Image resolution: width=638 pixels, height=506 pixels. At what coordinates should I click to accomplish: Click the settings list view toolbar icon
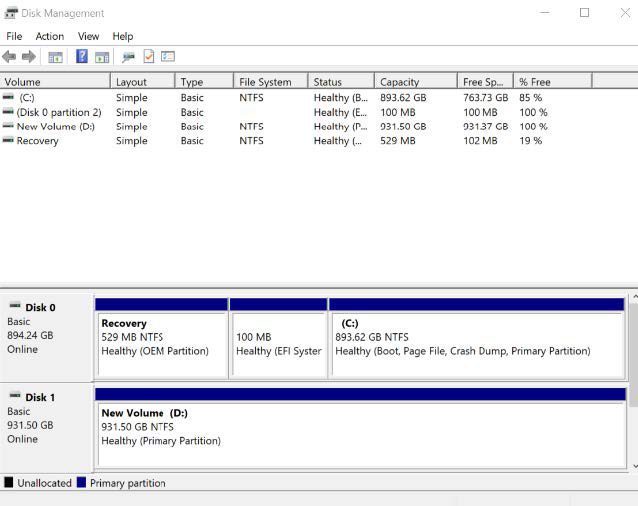[168, 56]
